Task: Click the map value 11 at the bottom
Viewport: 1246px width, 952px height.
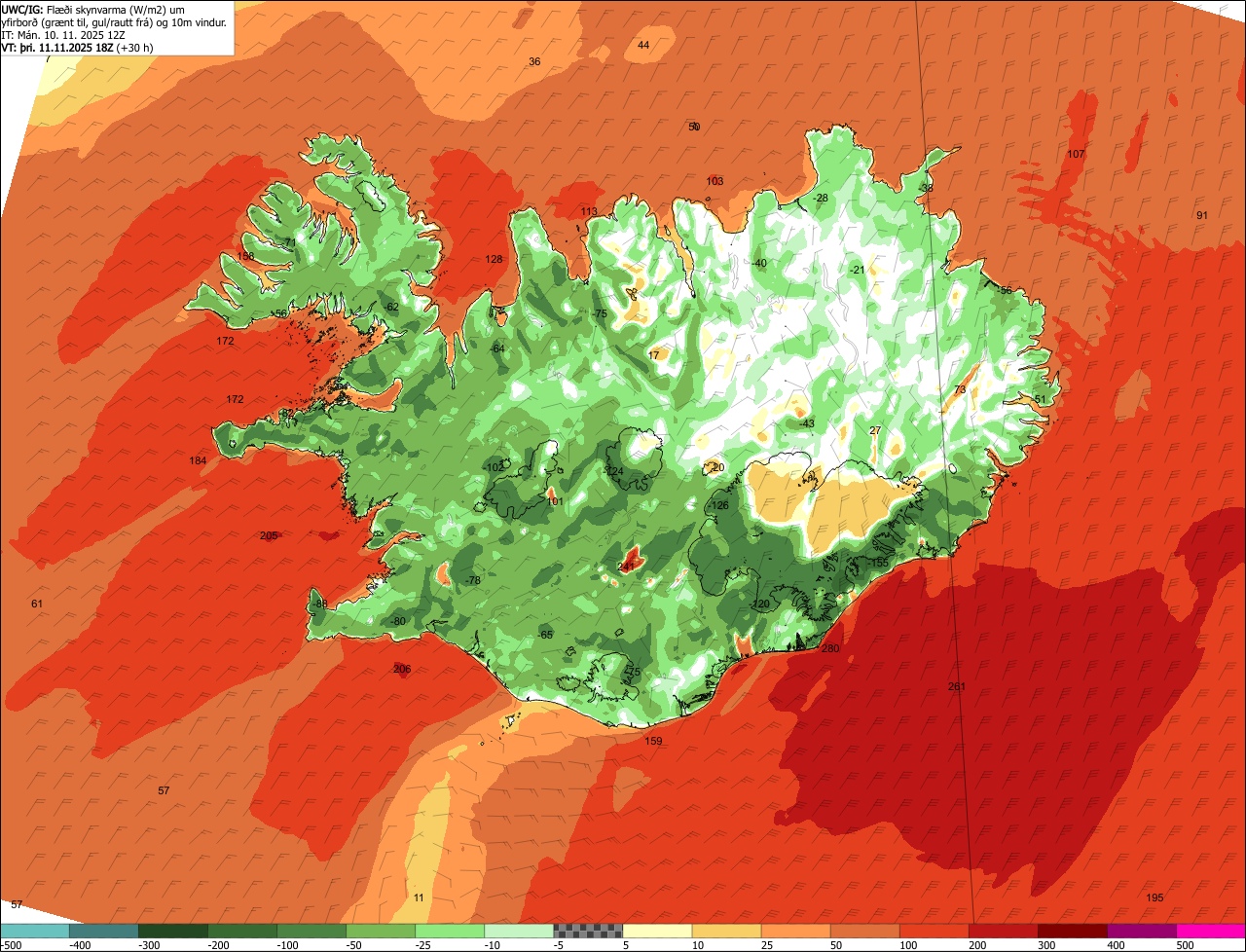Action: tap(419, 897)
